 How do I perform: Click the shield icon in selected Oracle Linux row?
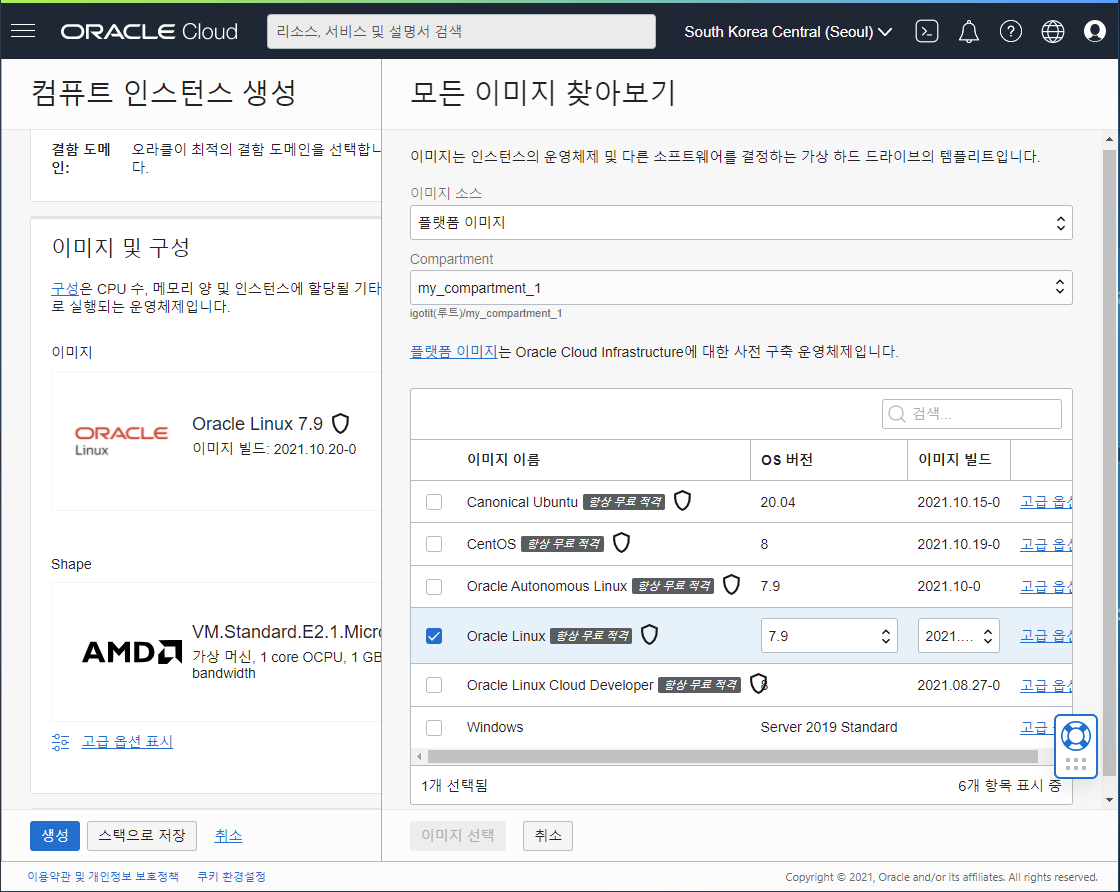pyautogui.click(x=649, y=634)
